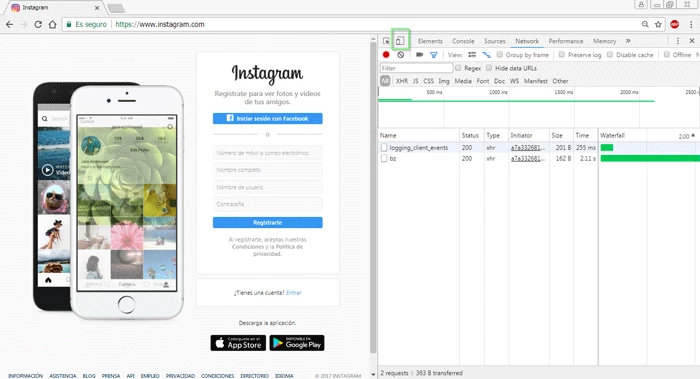Screen dimensions: 700x379
Task: Open initiator link for logging_client_events
Action: tap(528, 147)
